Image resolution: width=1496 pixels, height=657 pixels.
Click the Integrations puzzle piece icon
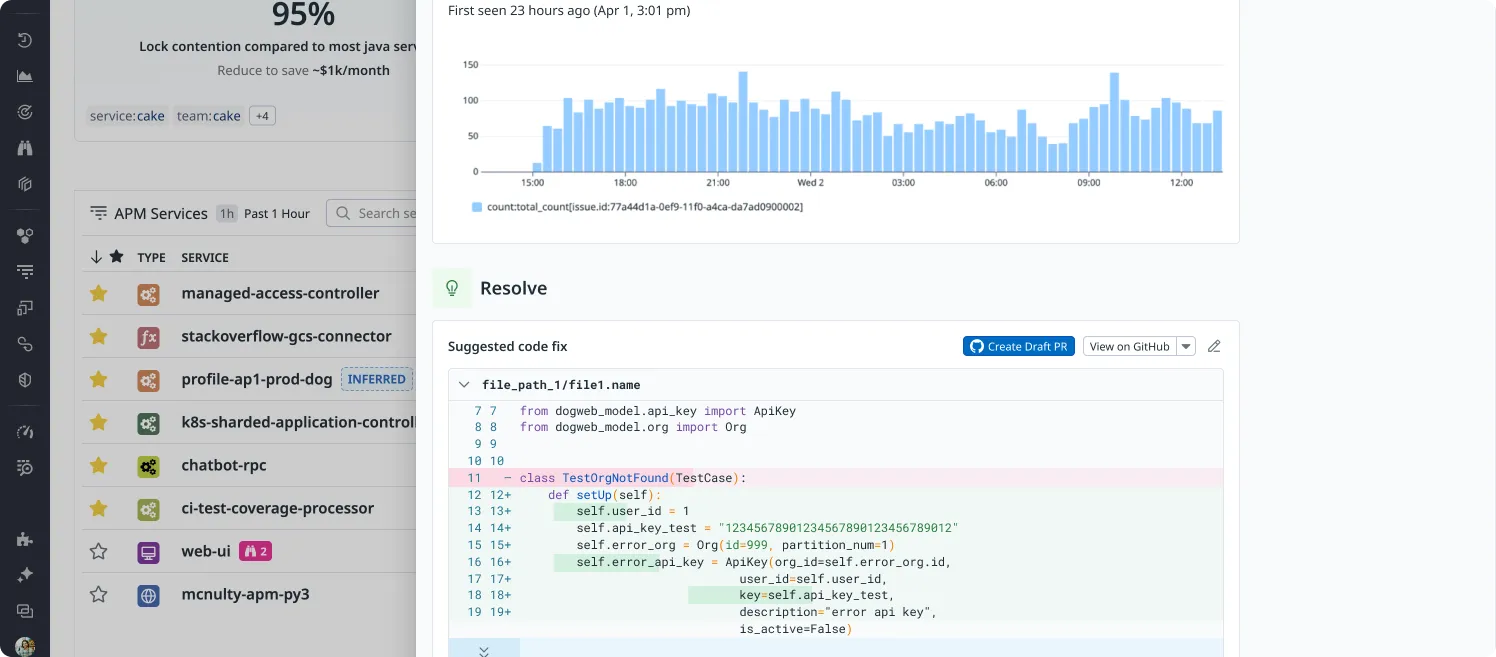25,539
